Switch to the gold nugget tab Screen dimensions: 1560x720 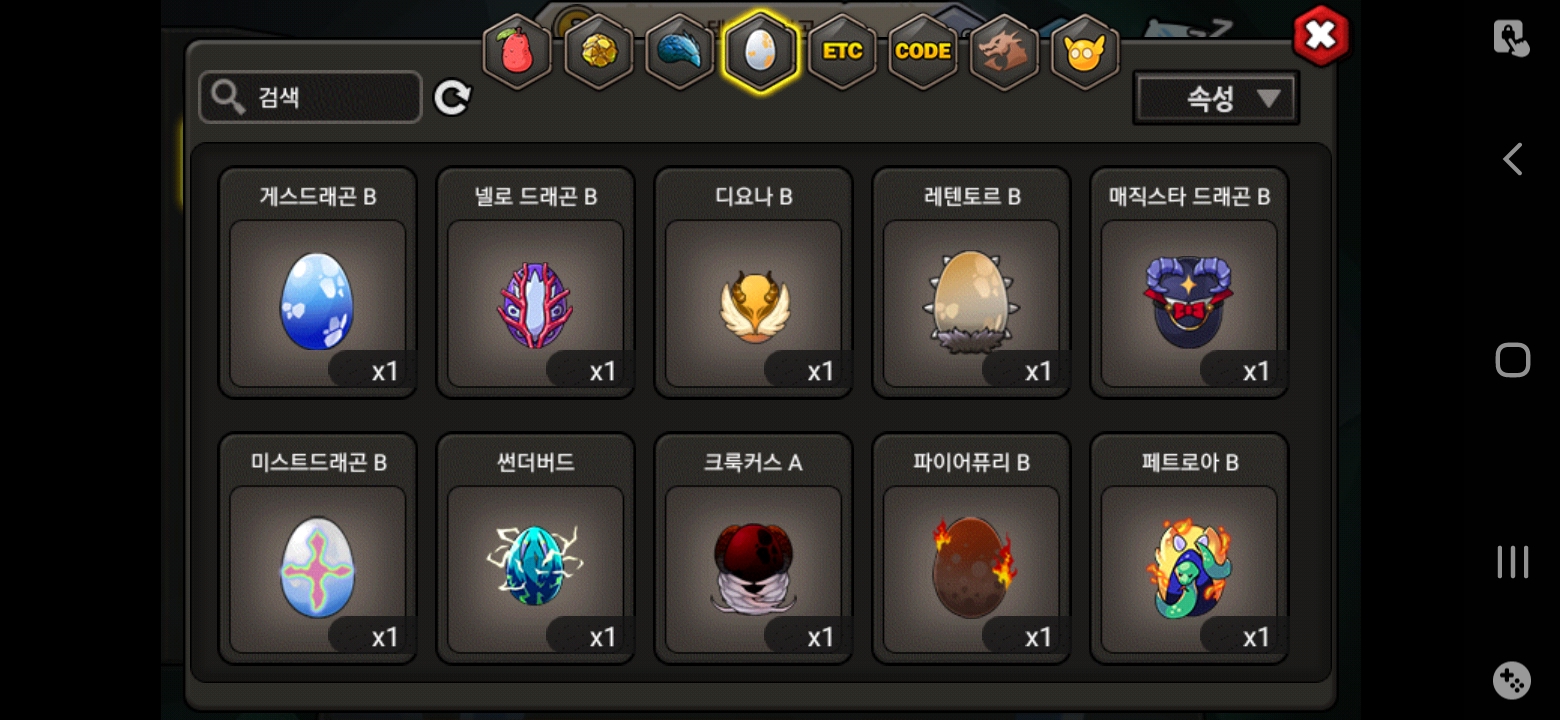click(x=598, y=52)
